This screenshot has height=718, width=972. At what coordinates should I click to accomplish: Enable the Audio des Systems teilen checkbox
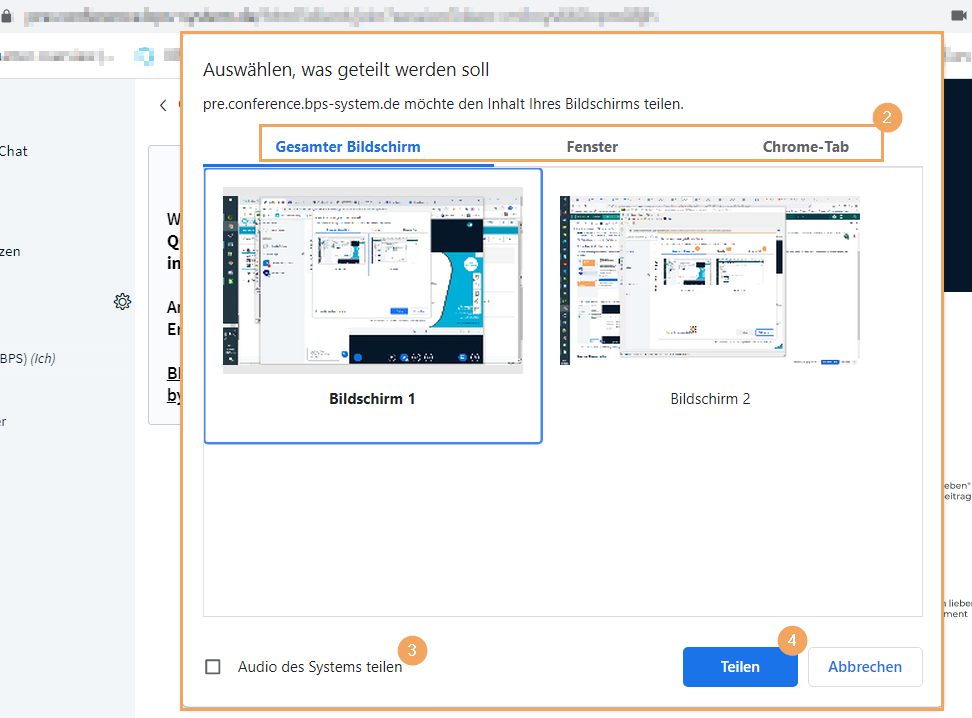213,667
